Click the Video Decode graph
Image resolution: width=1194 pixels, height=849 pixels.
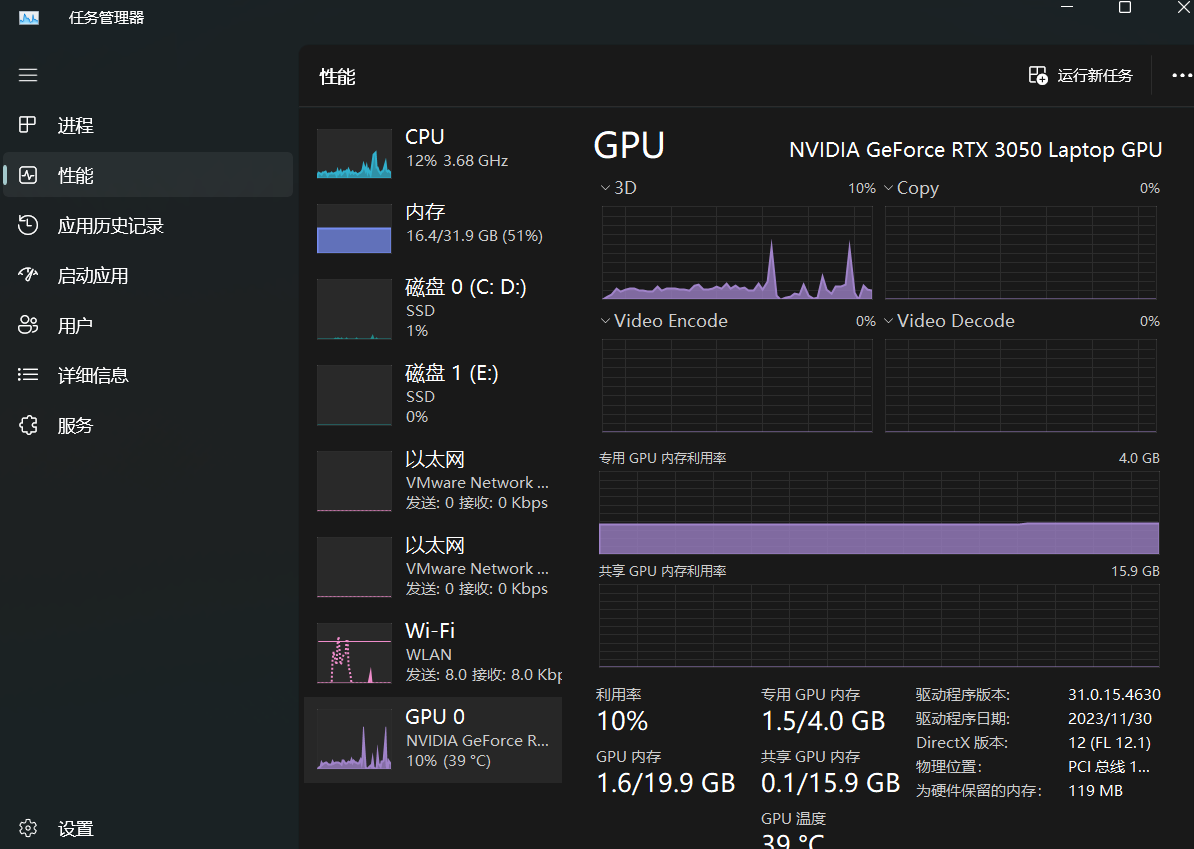1020,385
